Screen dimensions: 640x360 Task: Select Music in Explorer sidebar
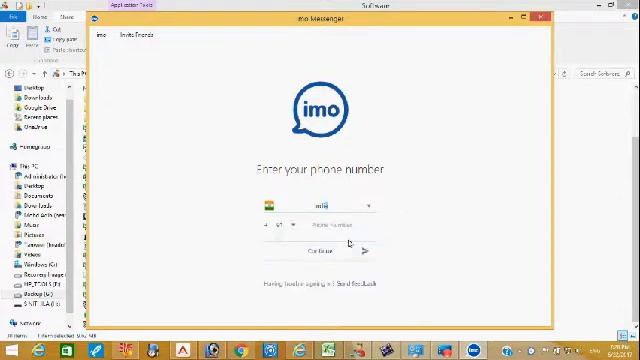coord(27,225)
